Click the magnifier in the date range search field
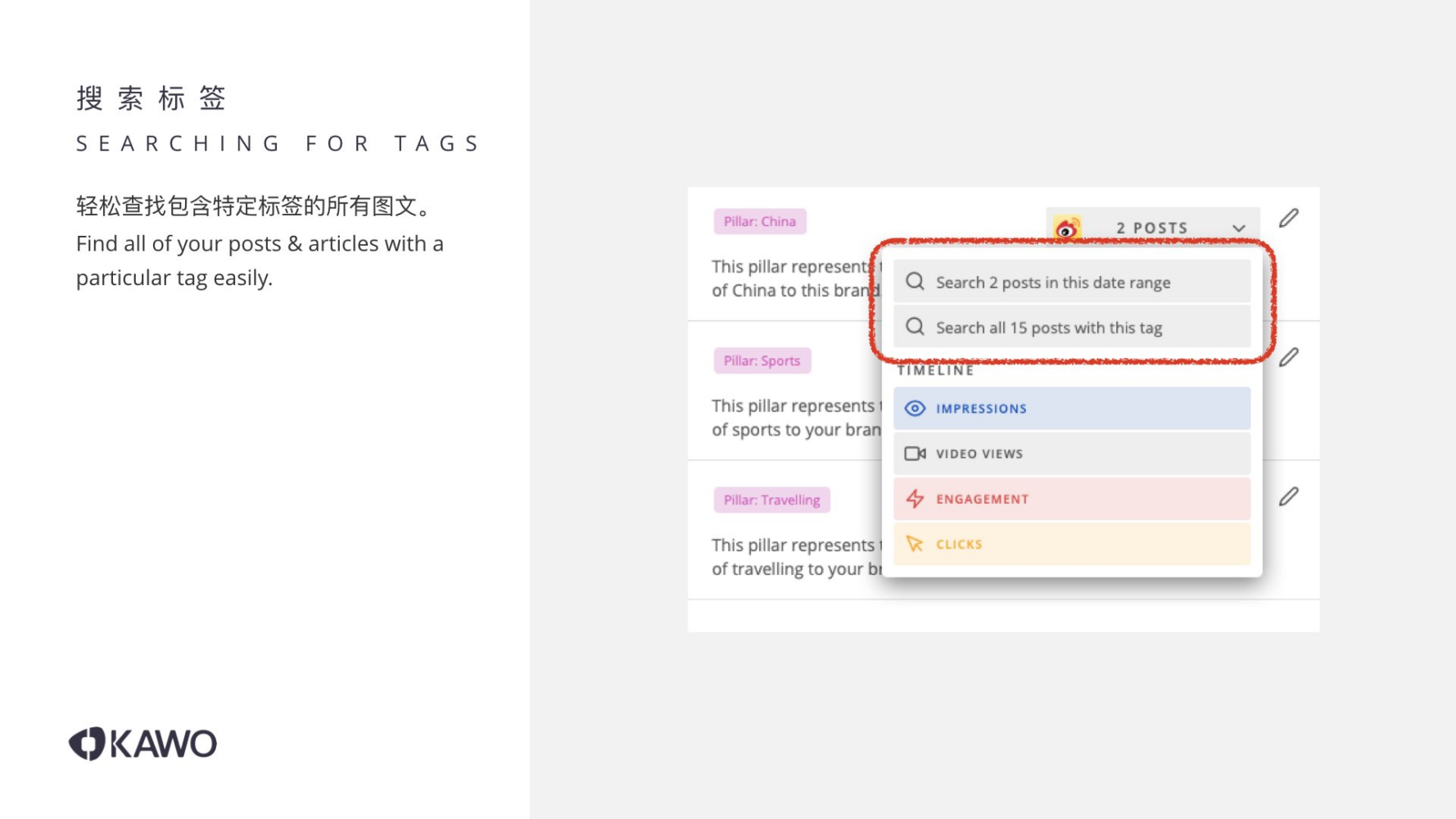The image size is (1456, 819). click(x=915, y=281)
